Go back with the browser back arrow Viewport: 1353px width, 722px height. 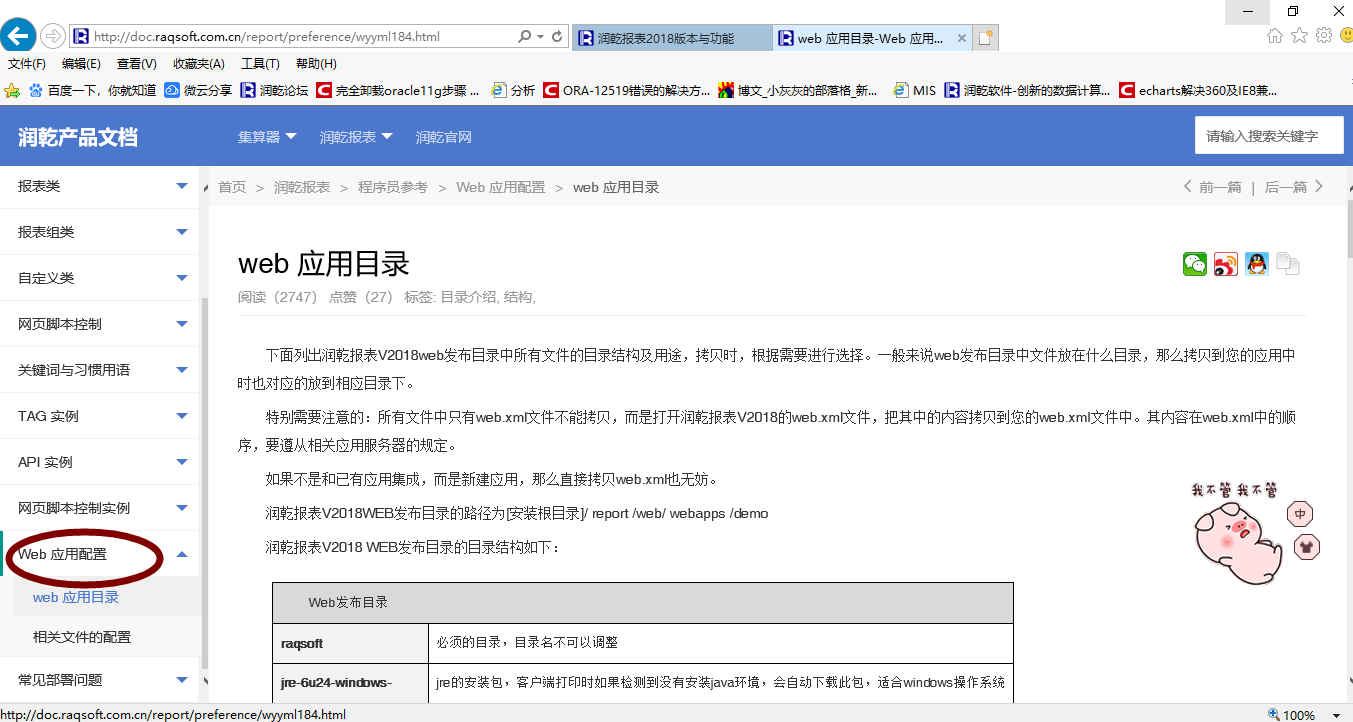coord(18,36)
